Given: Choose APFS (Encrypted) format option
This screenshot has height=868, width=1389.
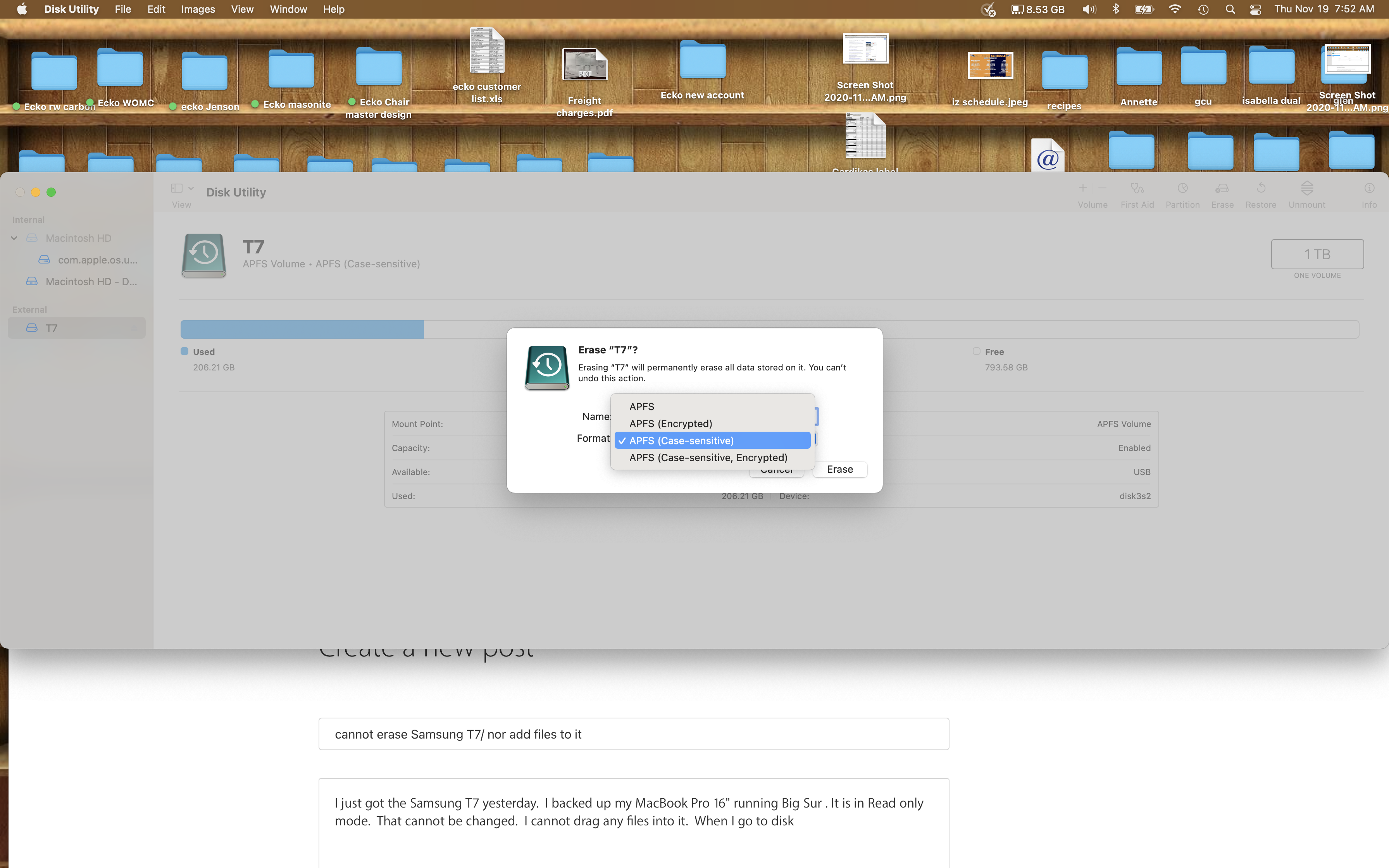Looking at the screenshot, I should point(670,424).
